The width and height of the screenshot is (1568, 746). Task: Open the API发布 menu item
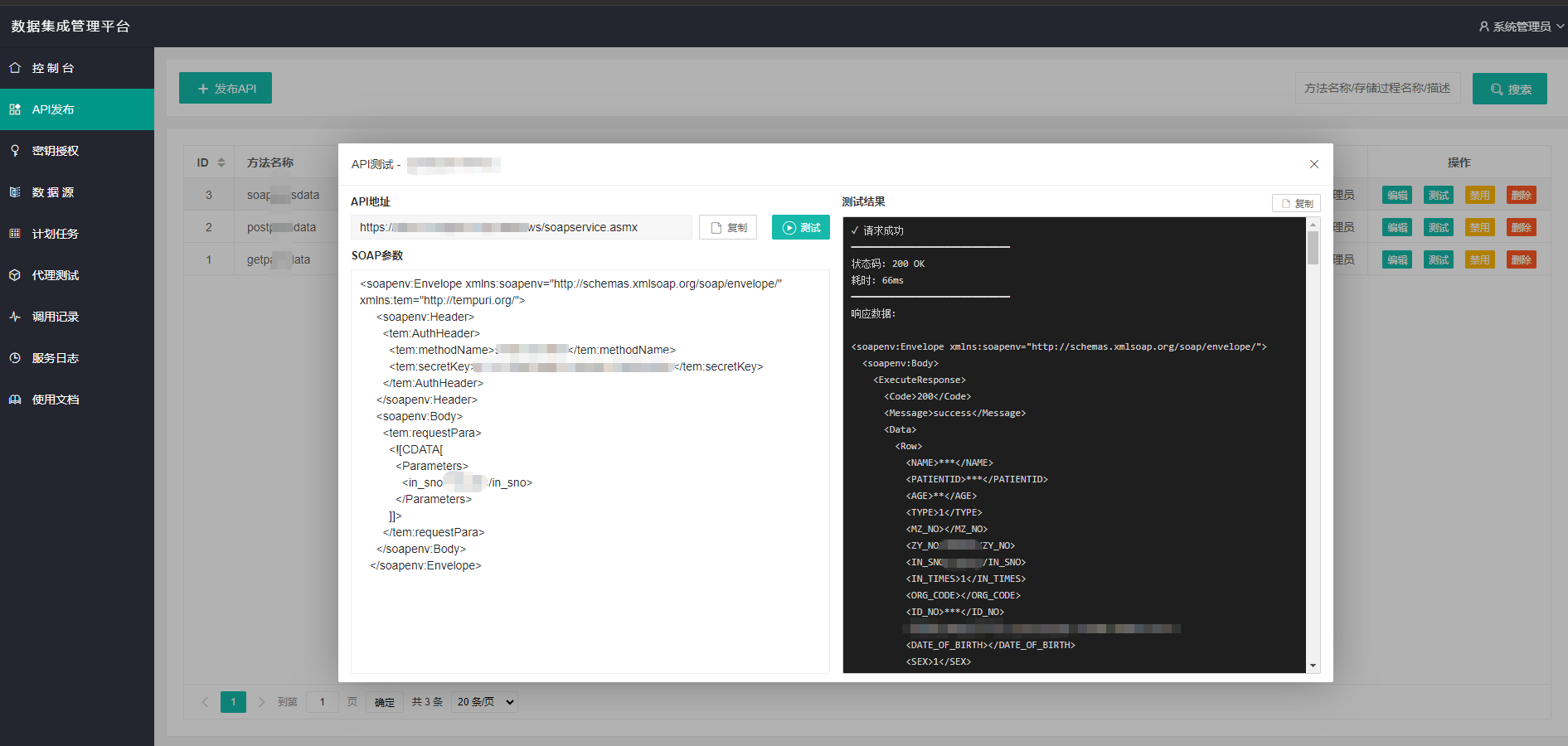pos(53,109)
